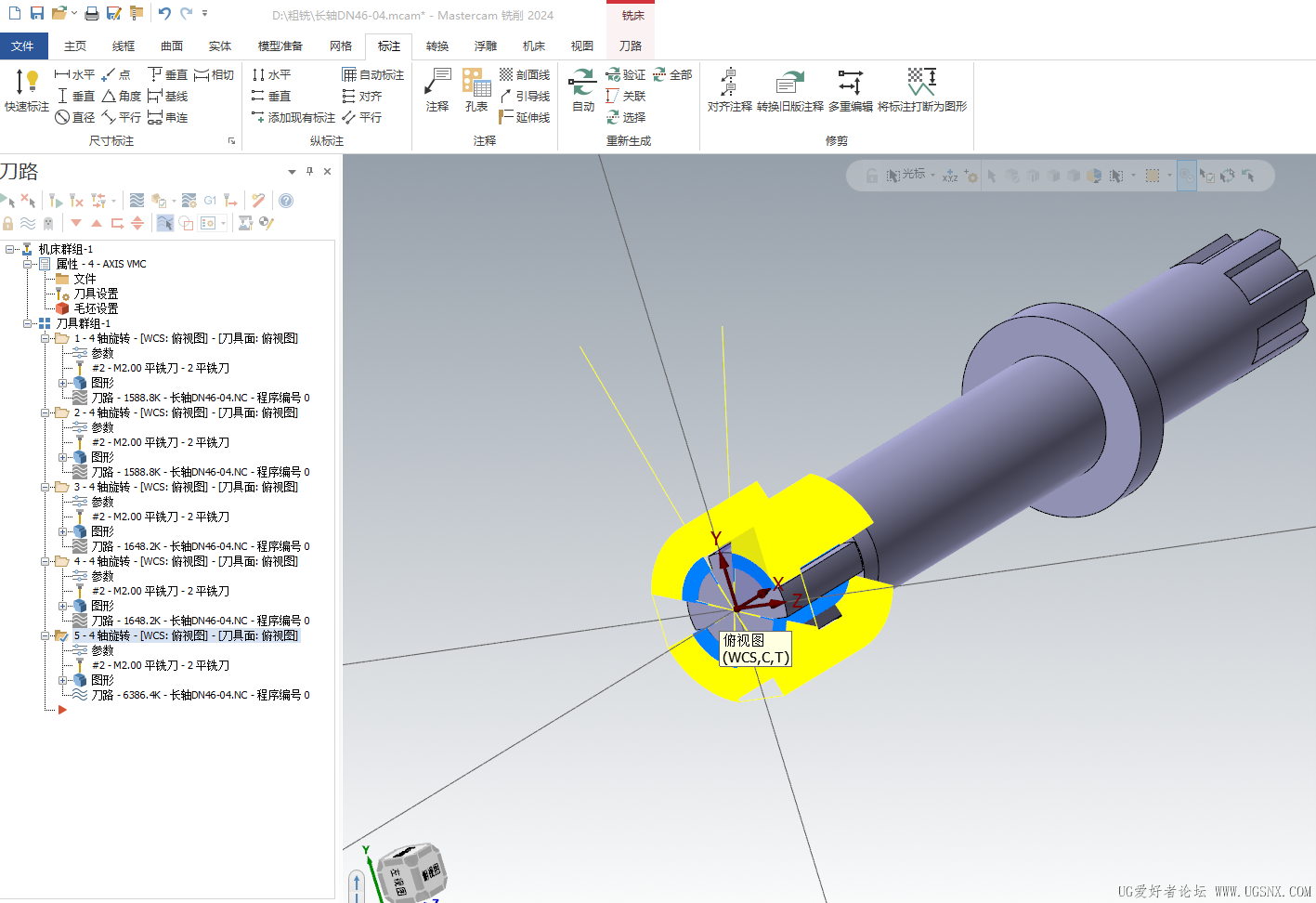Click the 自动标注 auto dimension tool

(372, 74)
